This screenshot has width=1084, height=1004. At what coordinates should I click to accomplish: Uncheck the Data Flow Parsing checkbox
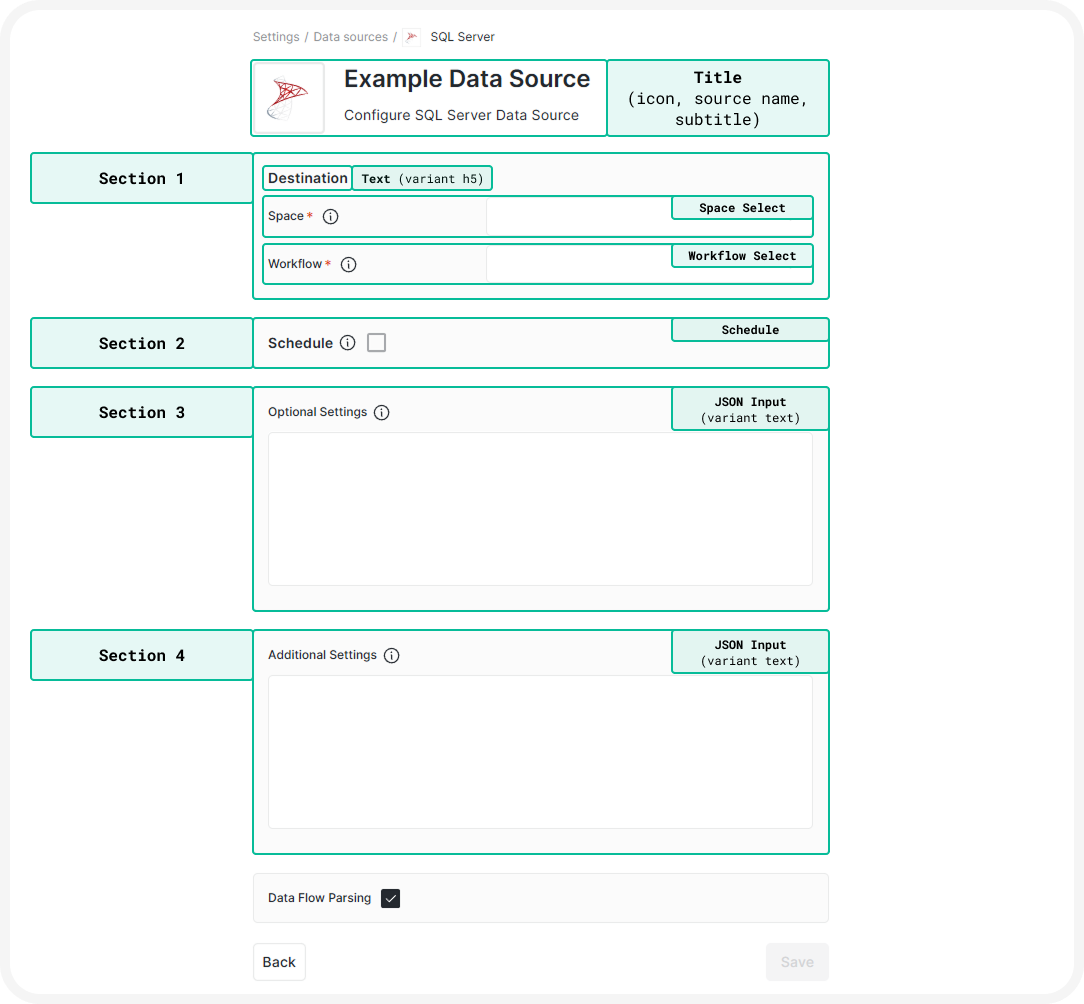(391, 898)
